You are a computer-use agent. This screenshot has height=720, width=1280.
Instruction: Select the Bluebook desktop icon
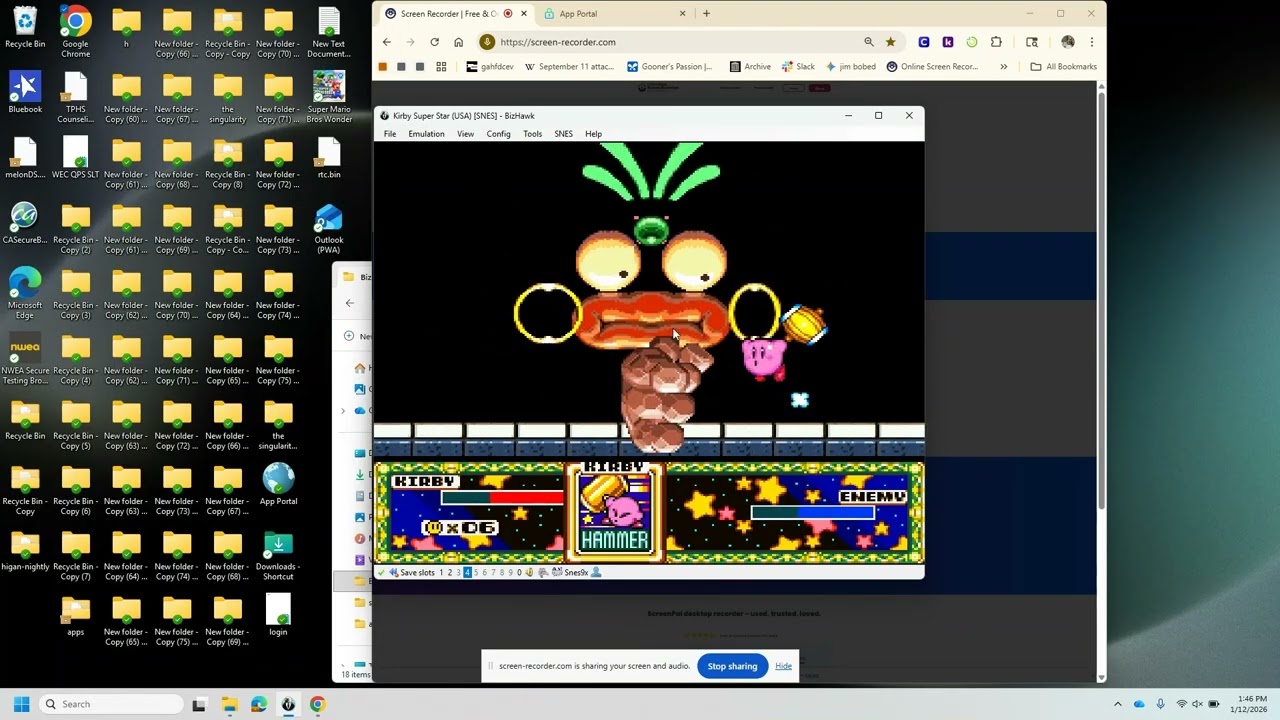(25, 93)
